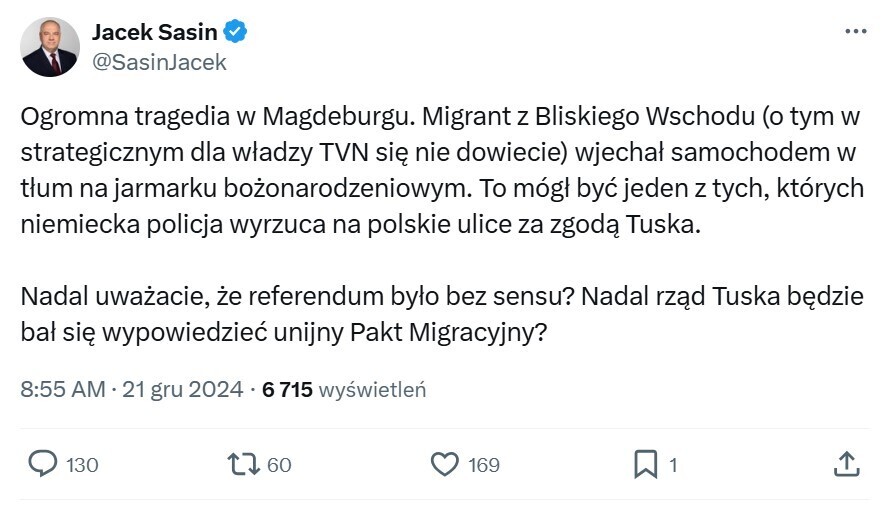This screenshot has height=507, width=883.
Task: Click the 6 715 views number
Action: (287, 390)
